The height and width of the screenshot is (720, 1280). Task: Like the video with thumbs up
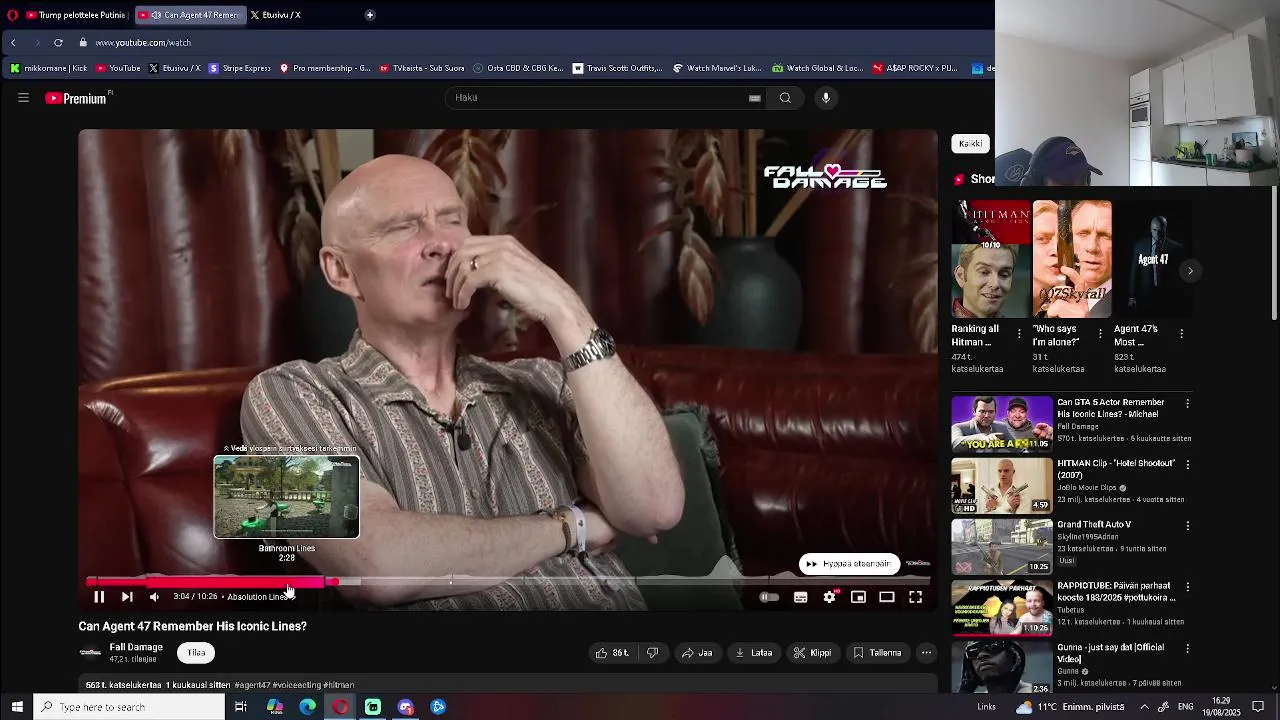pos(612,653)
